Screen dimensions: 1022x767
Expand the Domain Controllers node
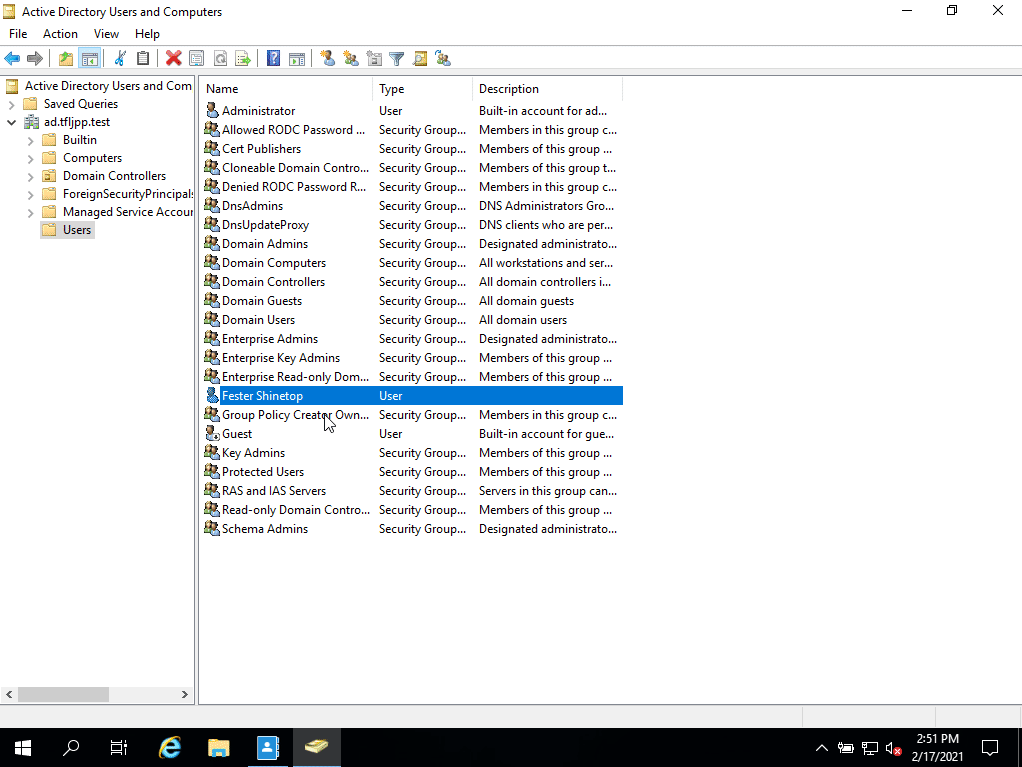31,177
